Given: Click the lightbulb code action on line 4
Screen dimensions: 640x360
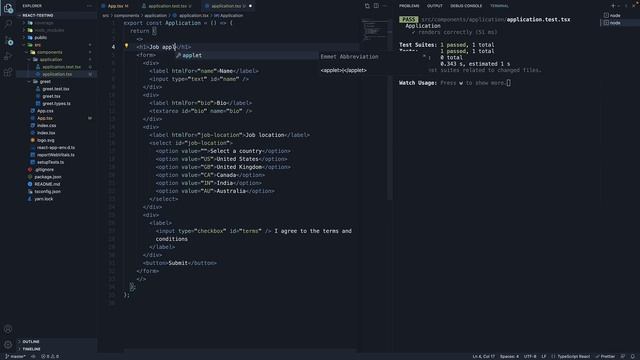Looking at the screenshot, I should pos(126,47).
